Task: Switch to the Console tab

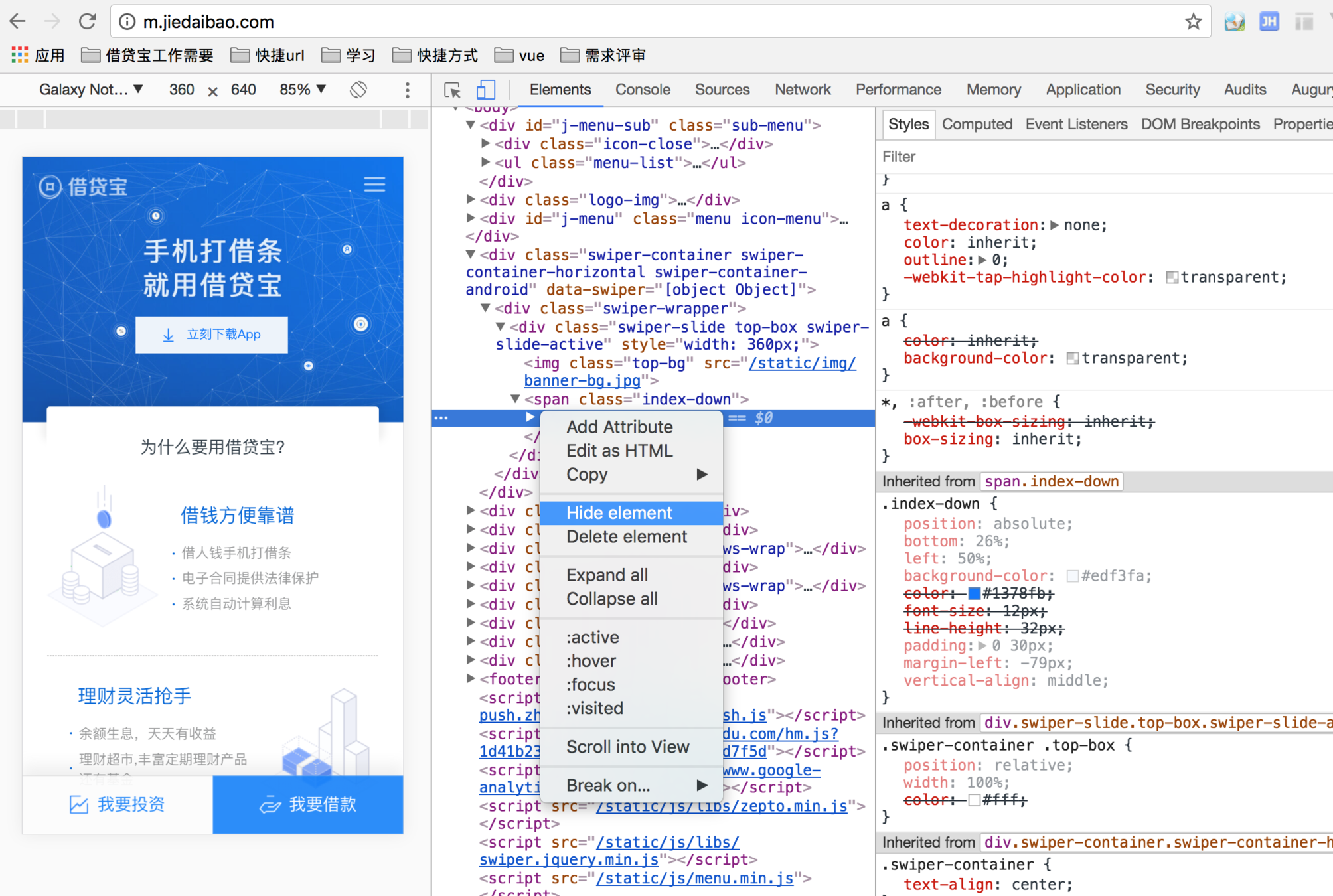Action: pos(642,90)
